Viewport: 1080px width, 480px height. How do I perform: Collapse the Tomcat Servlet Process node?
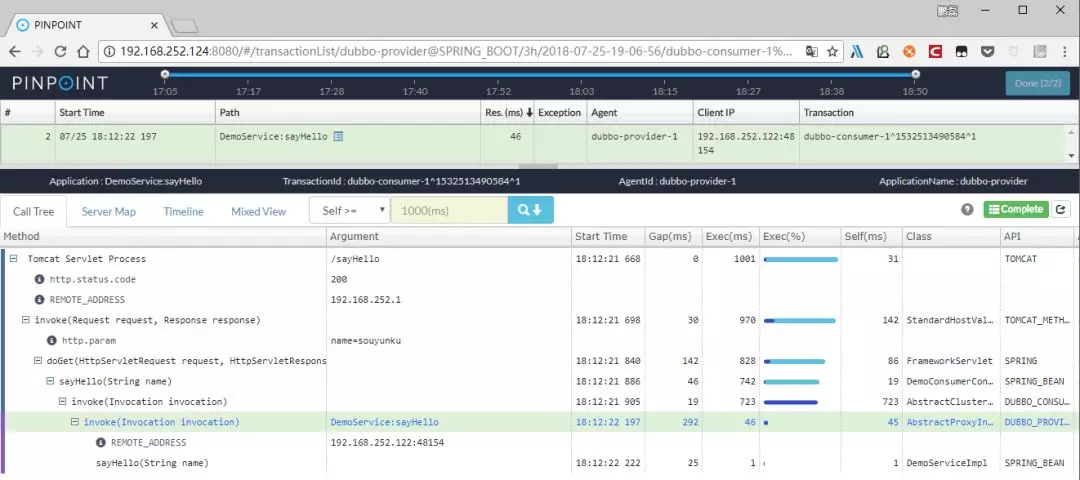pyautogui.click(x=13, y=259)
